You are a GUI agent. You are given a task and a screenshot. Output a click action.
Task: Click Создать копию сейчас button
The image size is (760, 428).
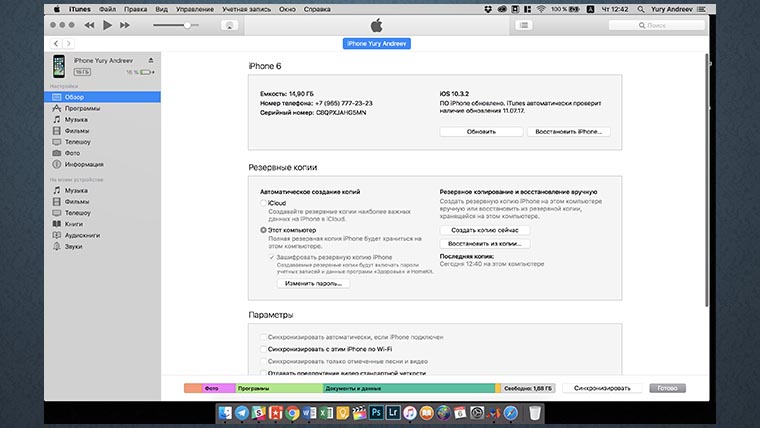point(485,230)
